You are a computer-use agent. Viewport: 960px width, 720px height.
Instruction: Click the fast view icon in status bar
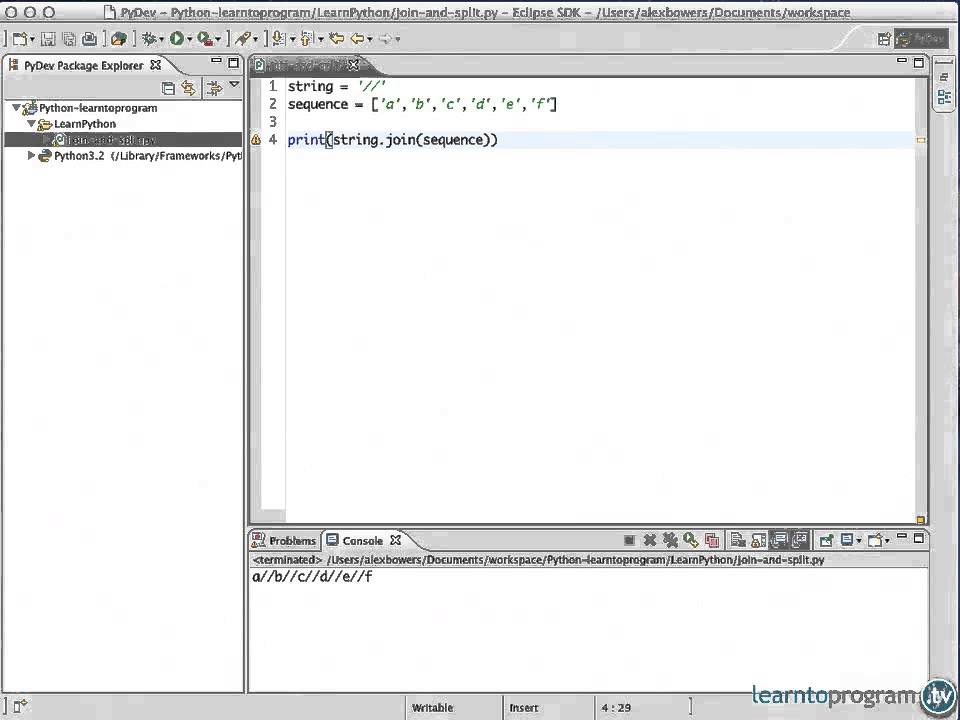click(x=20, y=706)
